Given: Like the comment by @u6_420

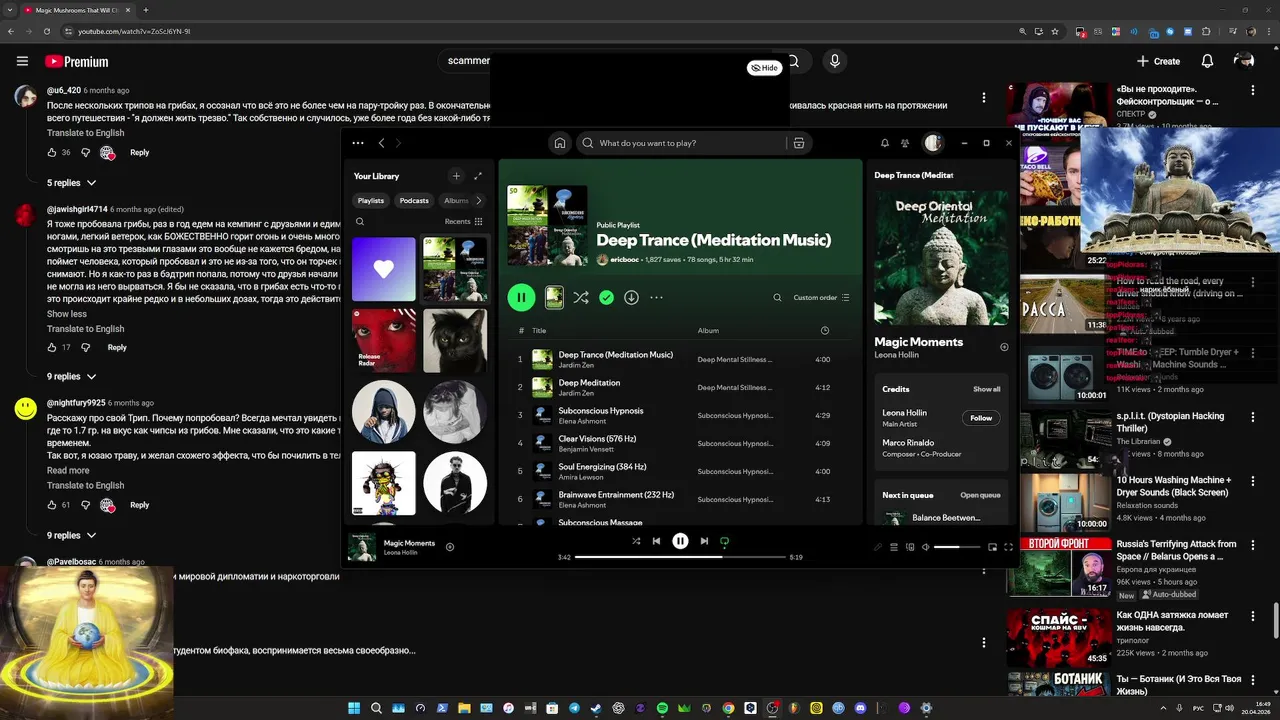Looking at the screenshot, I should click(52, 153).
